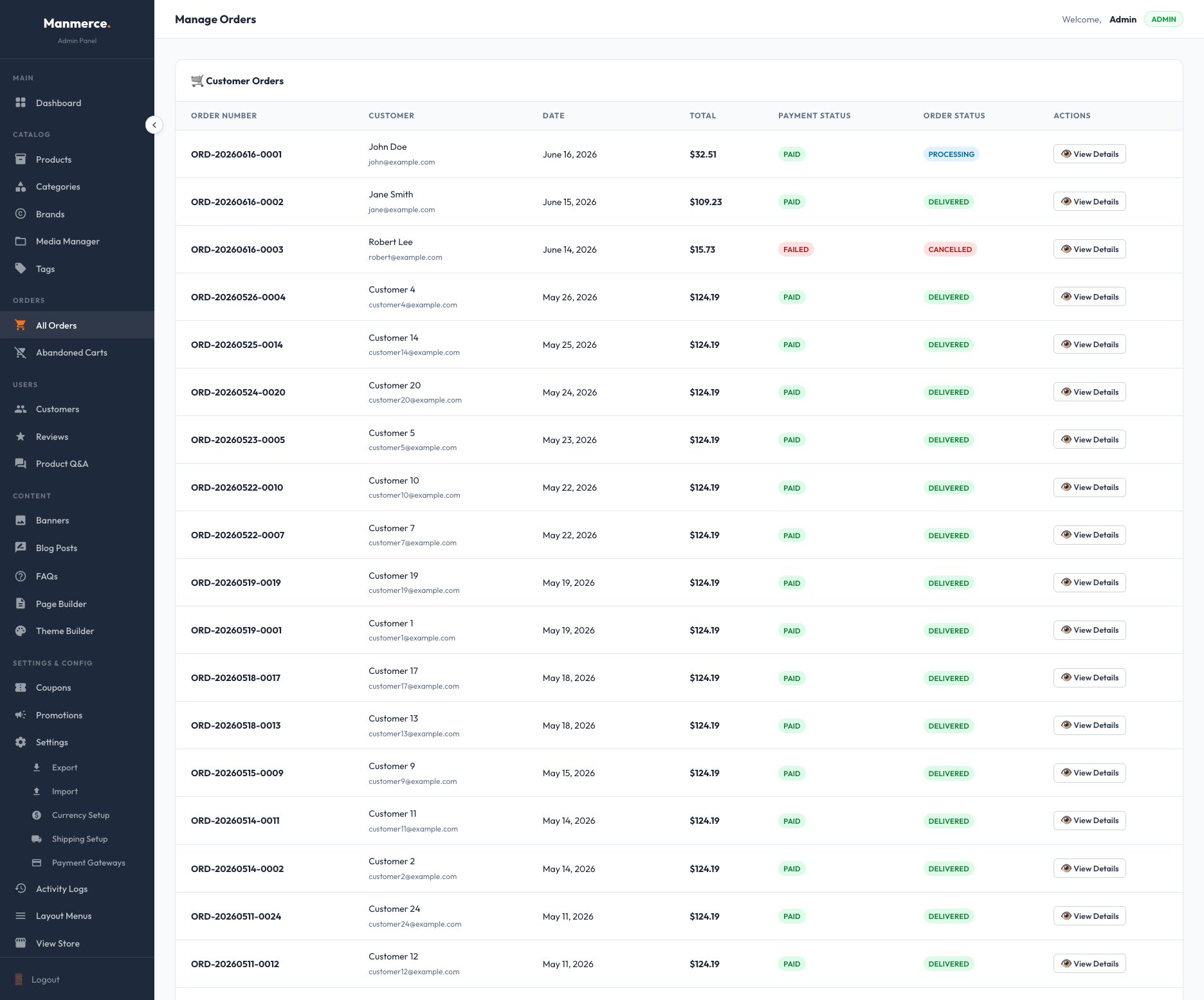Click the Banners image icon
Image resolution: width=1204 pixels, height=1000 pixels.
21,520
